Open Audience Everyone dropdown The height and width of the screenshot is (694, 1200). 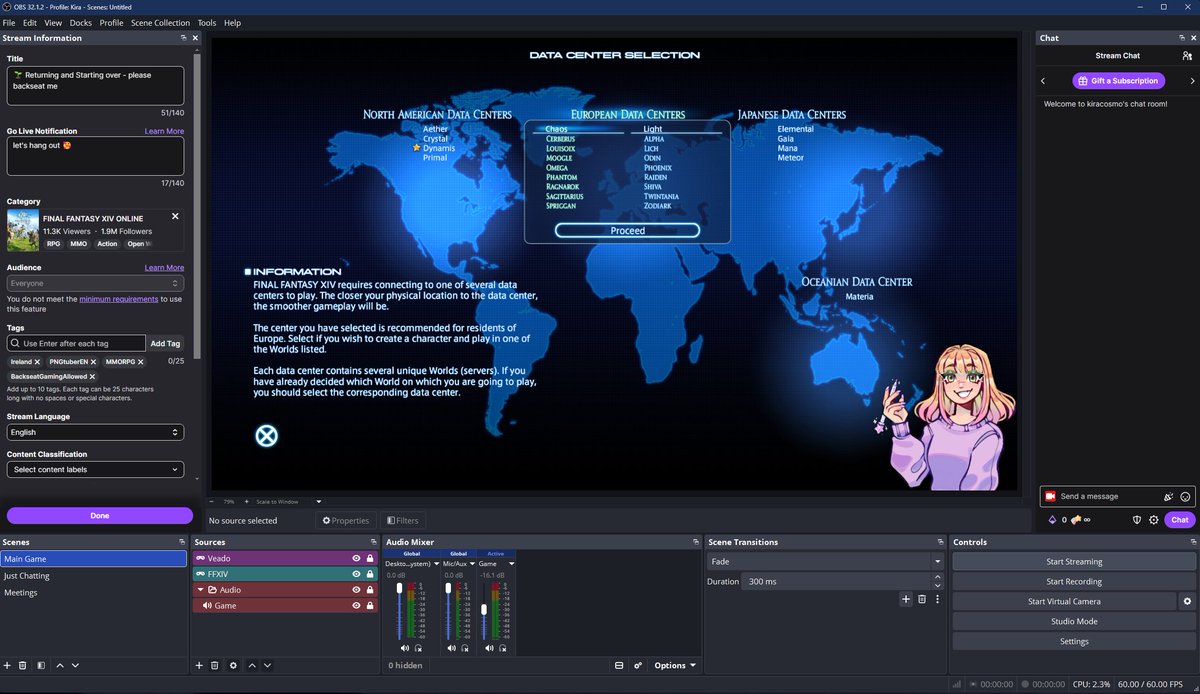[x=95, y=283]
